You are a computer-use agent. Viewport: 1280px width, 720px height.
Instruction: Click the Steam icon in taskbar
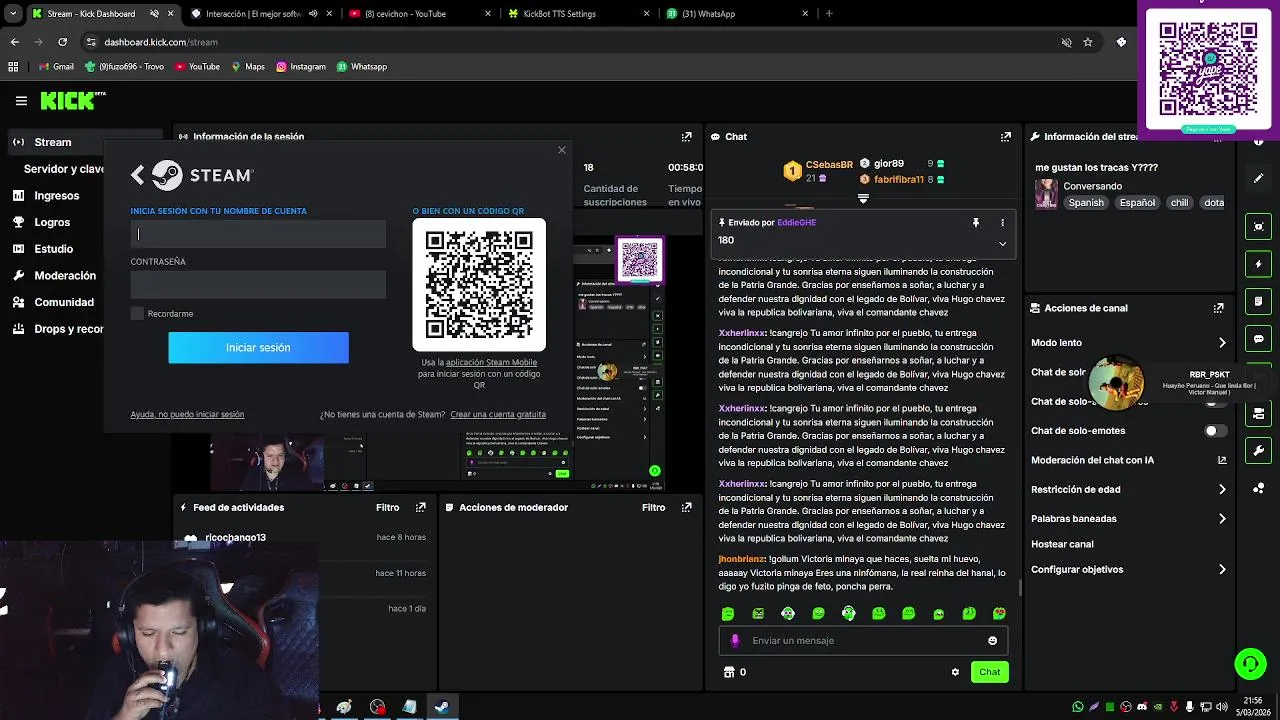click(x=441, y=707)
